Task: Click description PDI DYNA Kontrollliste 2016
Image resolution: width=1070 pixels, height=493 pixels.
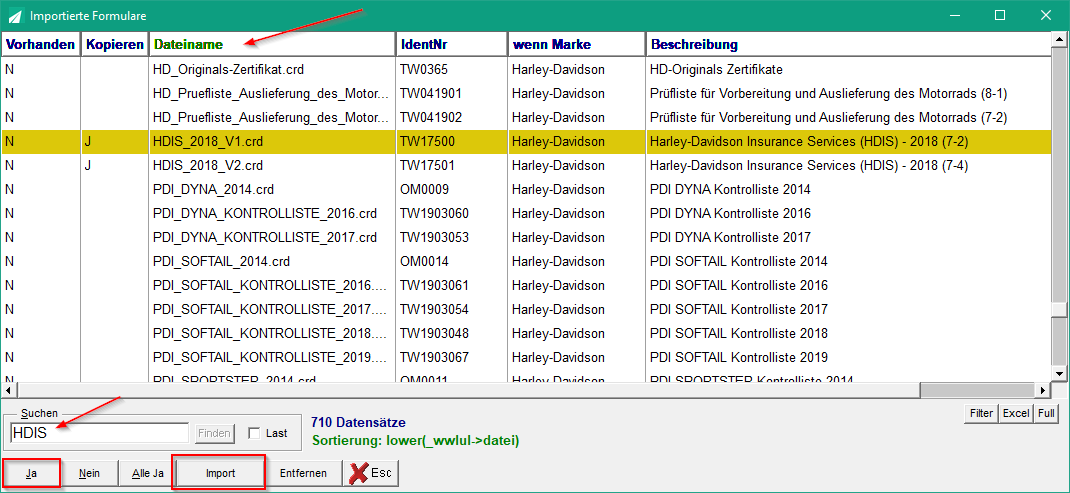Action: pos(730,213)
